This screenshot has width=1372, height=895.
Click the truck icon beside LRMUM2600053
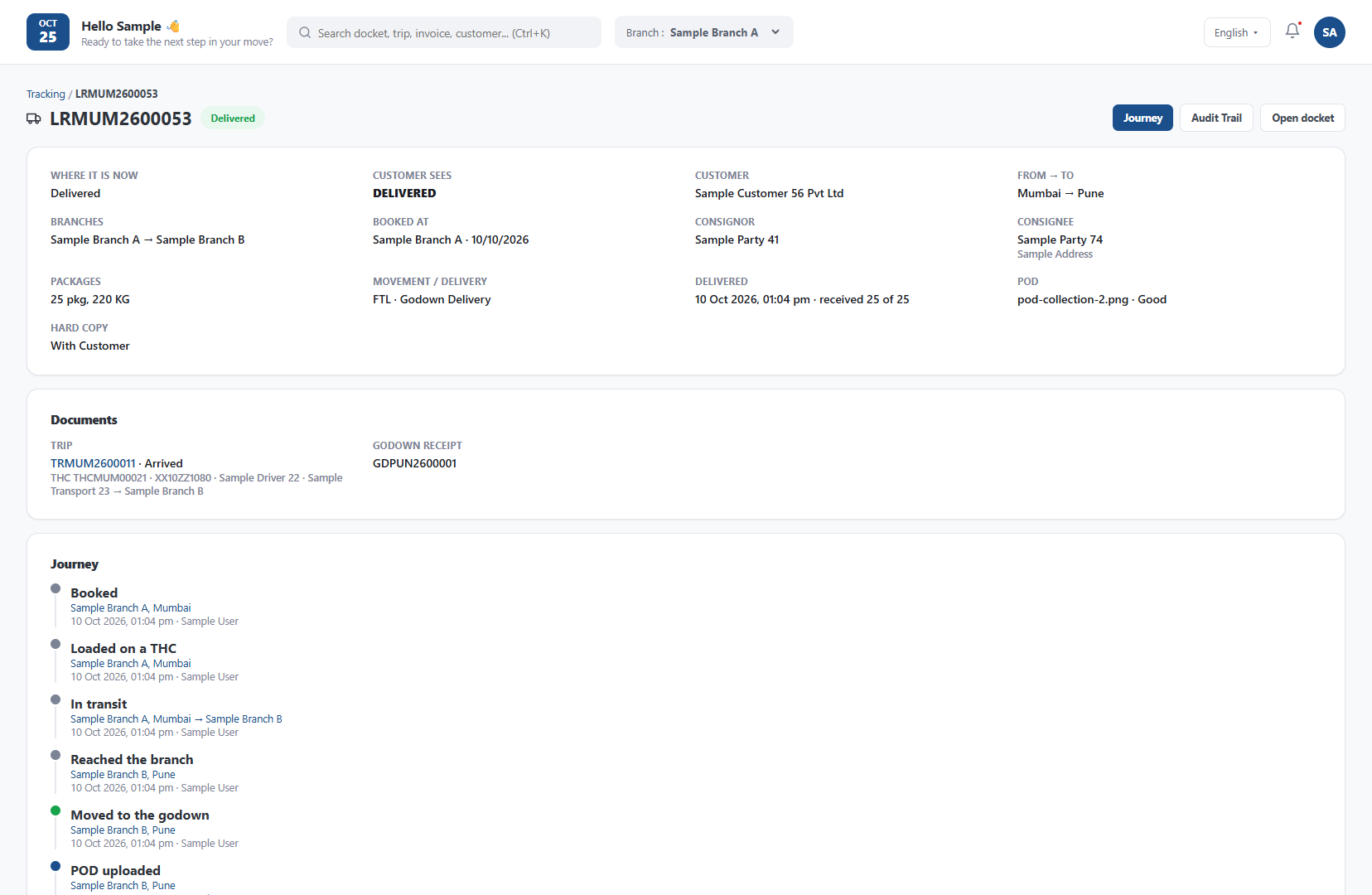[34, 119]
